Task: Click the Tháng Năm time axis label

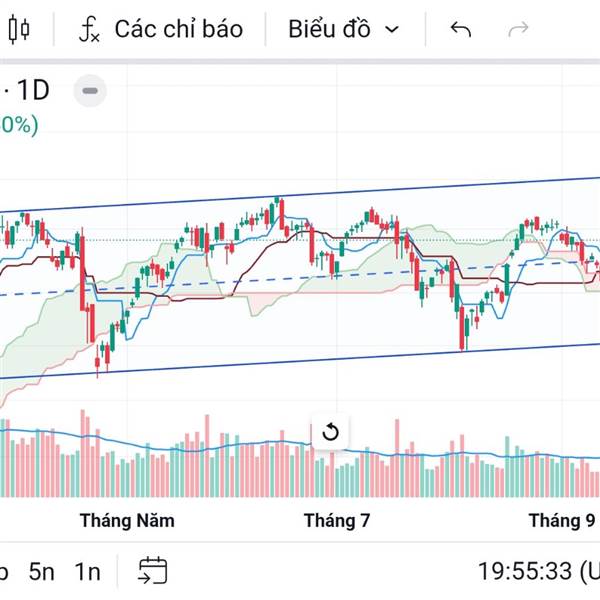Action: [127, 521]
